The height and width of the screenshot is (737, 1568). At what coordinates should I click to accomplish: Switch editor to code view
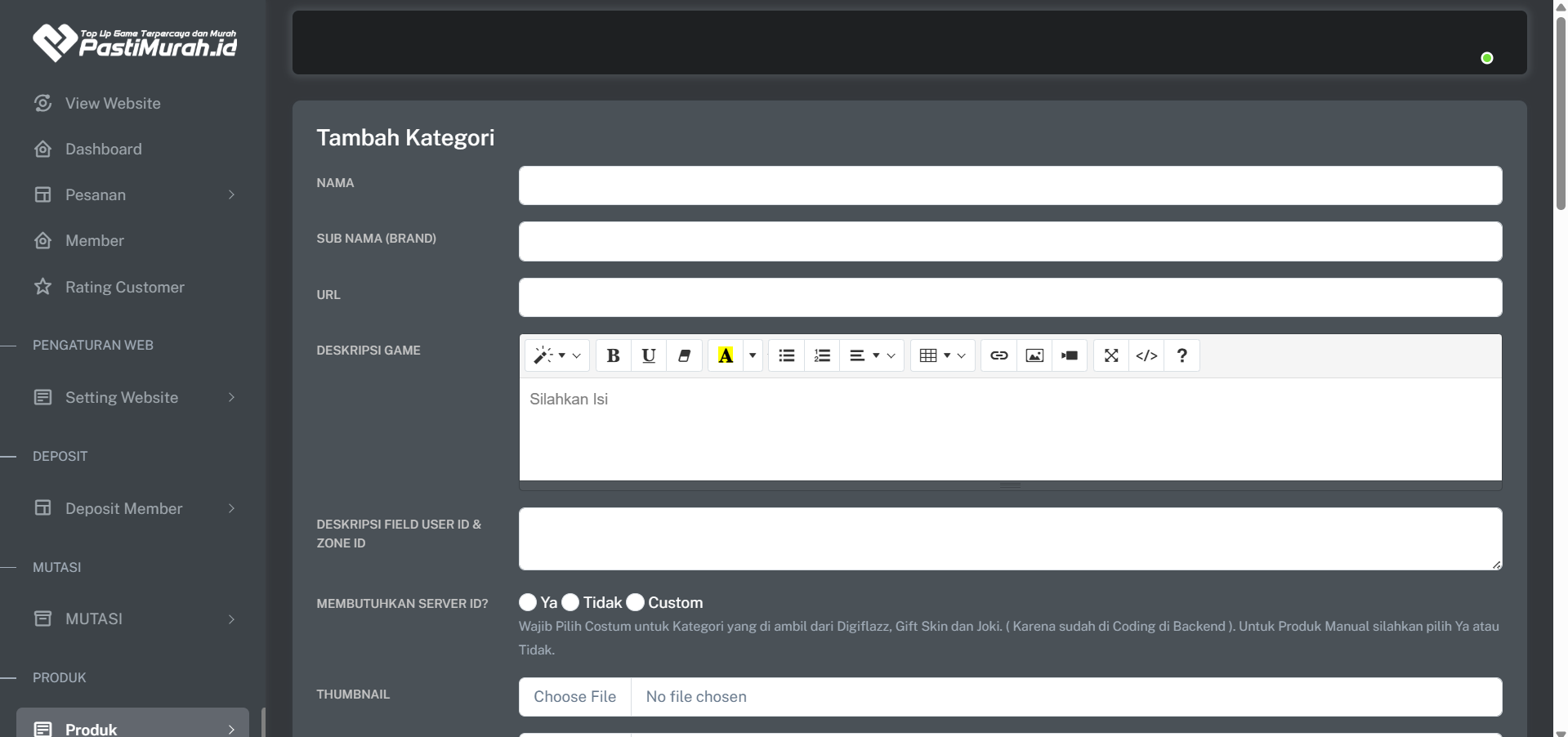pyautogui.click(x=1146, y=355)
